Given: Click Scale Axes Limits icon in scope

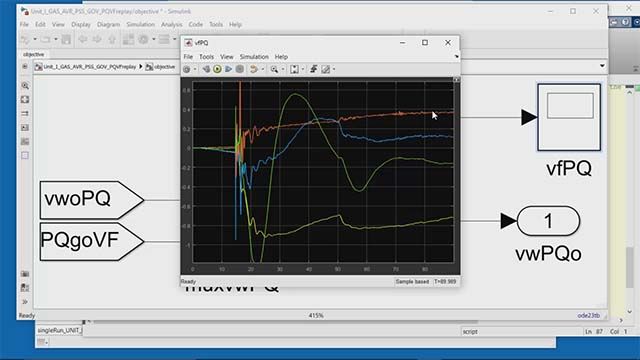Looking at the screenshot, I should click(294, 69).
